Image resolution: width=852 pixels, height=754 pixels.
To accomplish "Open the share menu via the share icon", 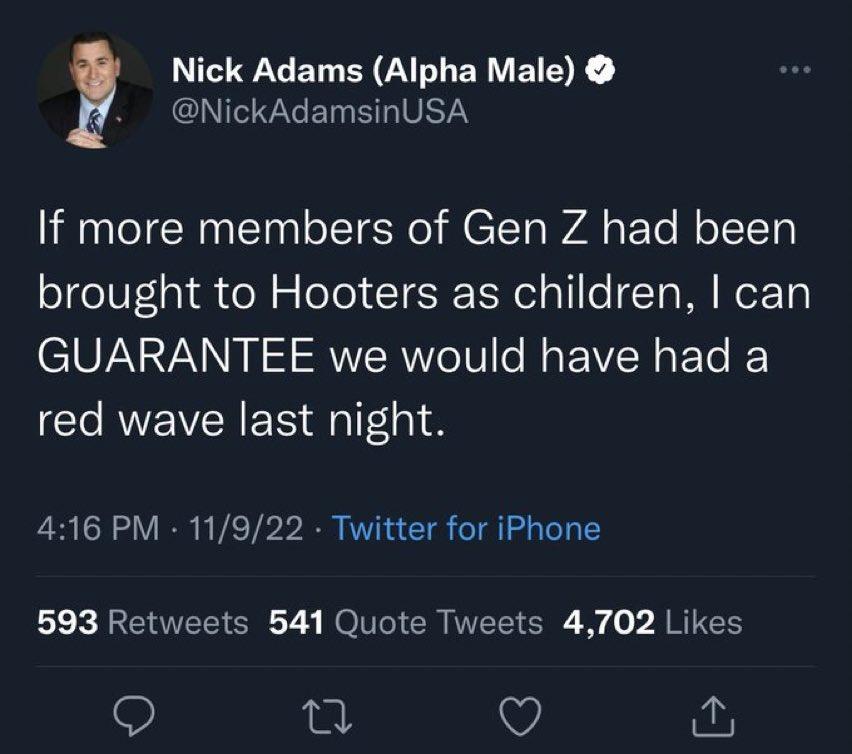I will 710,713.
